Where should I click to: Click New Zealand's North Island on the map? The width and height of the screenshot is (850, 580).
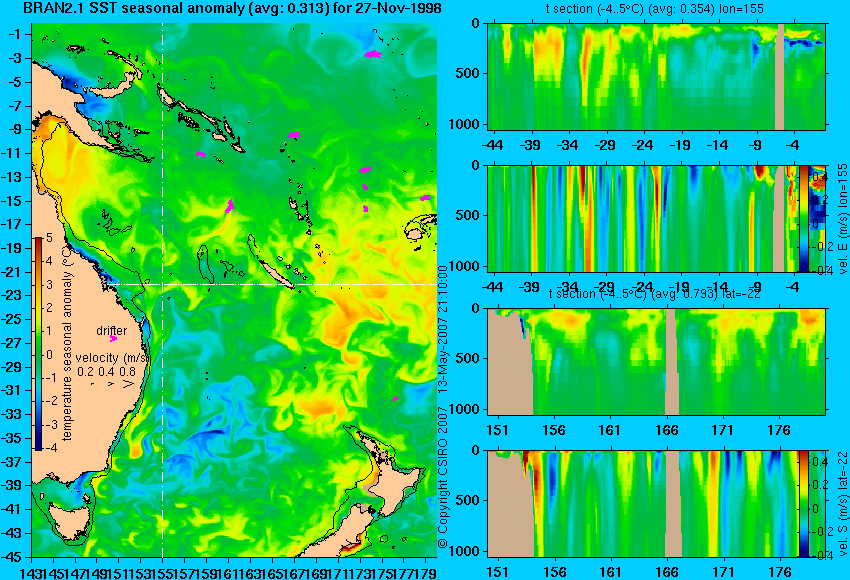point(396,482)
